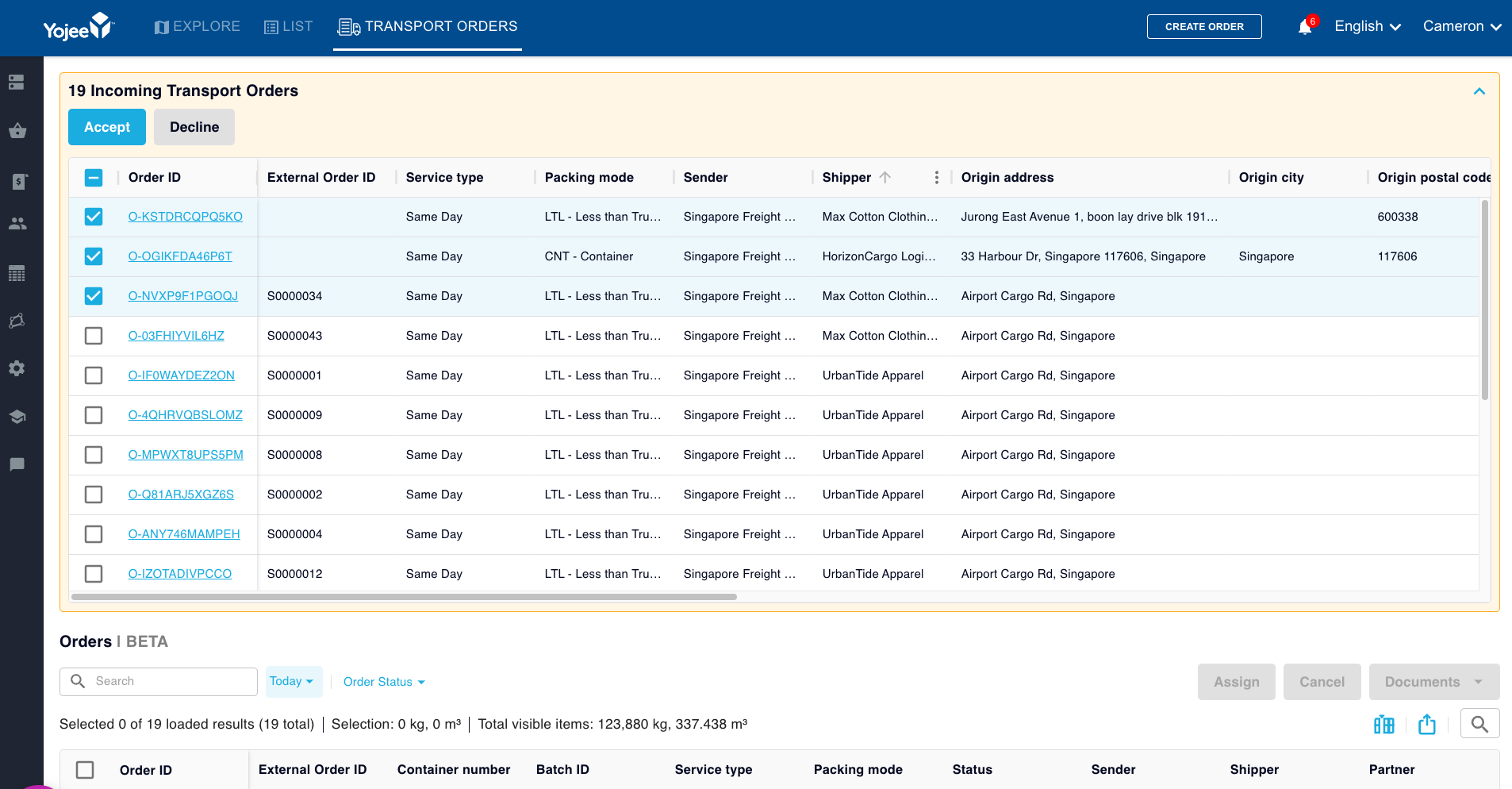Viewport: 1512px width, 789px height.
Task: Click the magnifier search button at right
Action: pyautogui.click(x=1479, y=724)
